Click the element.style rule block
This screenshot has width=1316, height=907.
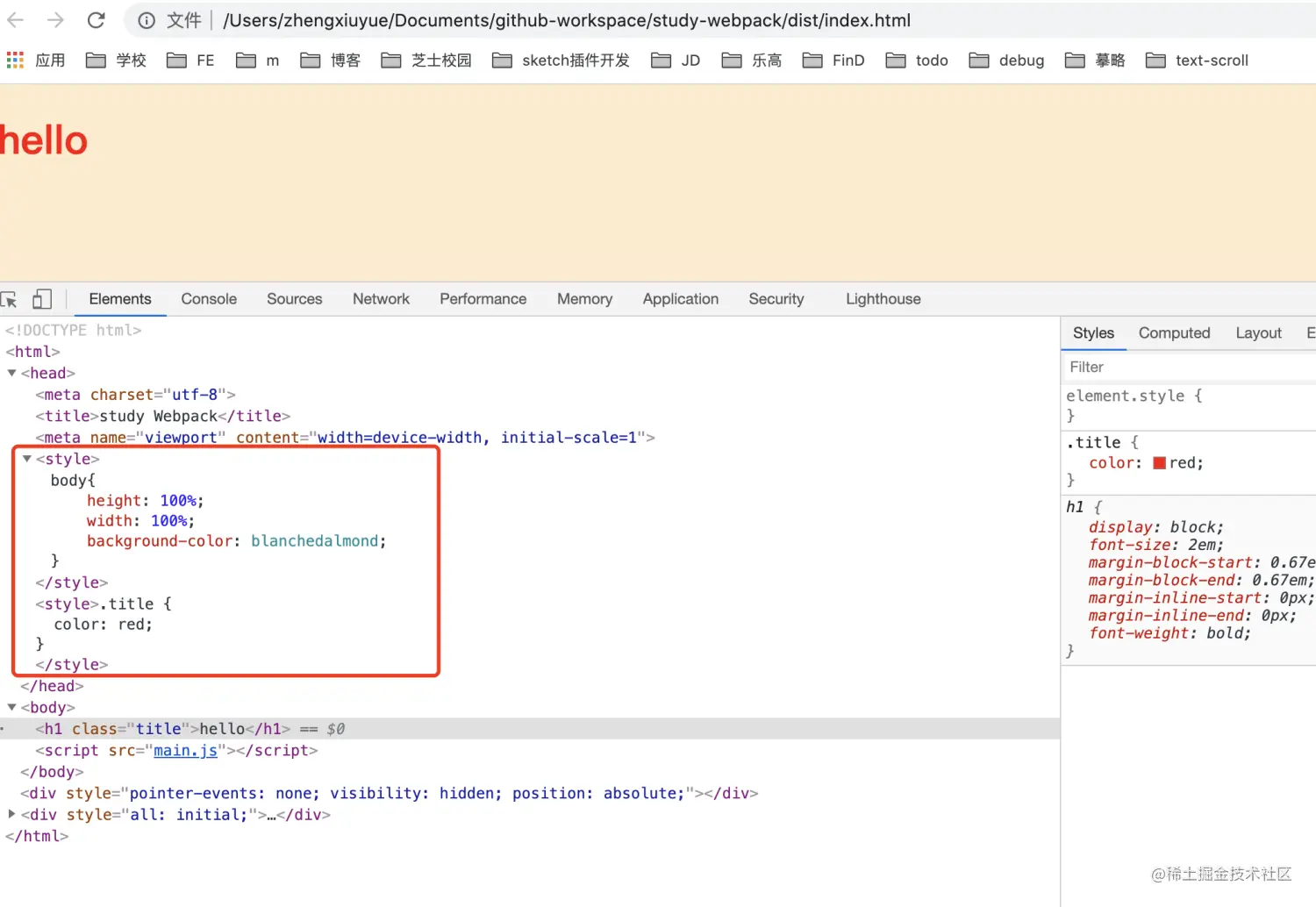(x=1189, y=405)
